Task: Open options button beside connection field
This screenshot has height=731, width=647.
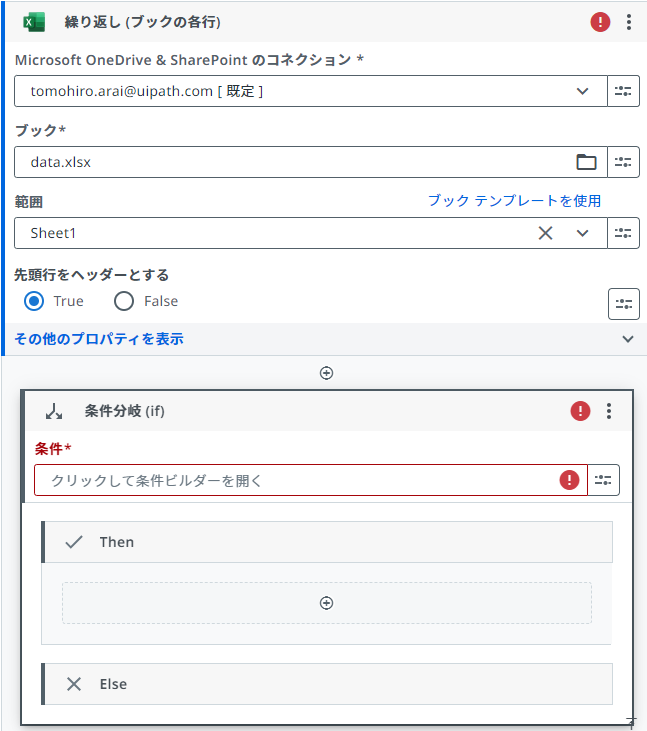Action: tap(623, 91)
